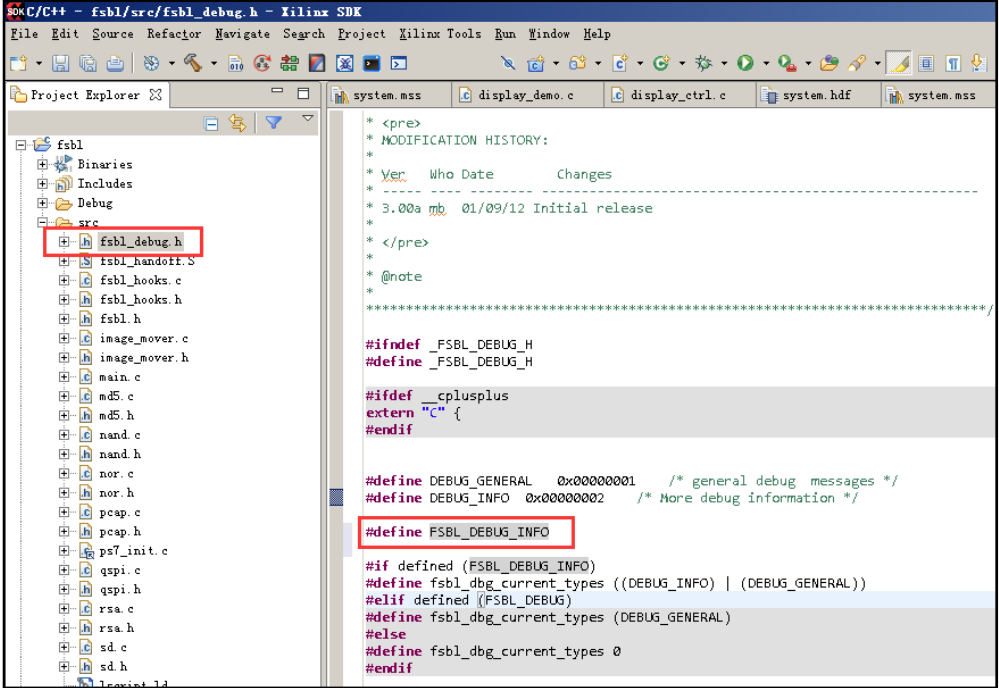
Task: Toggle Skip All Breakpoints icon
Action: pos(508,63)
